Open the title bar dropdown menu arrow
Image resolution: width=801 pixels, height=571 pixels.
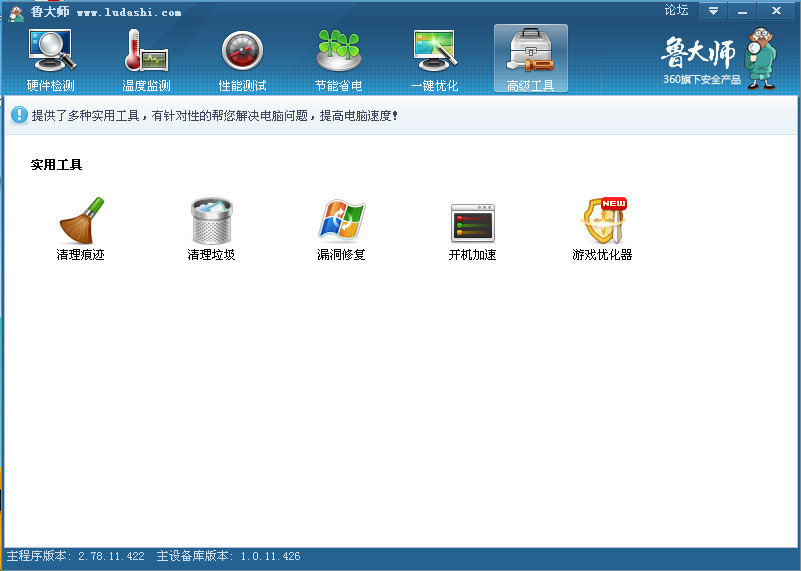[x=713, y=11]
